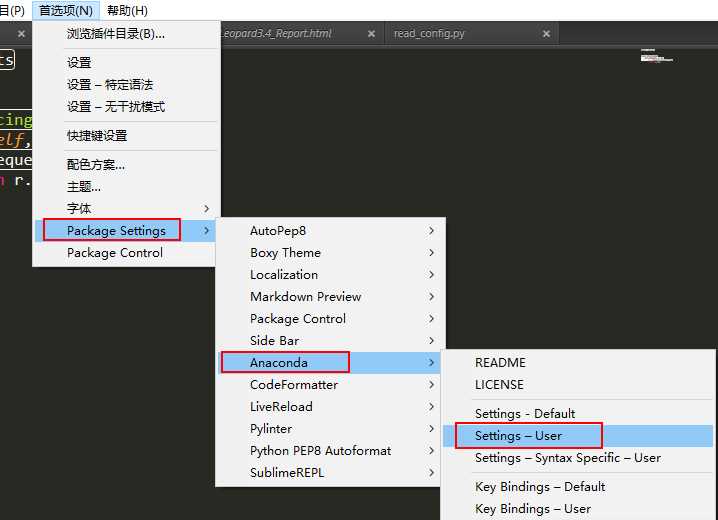
Task: Select 浏览插件目录(B)... menu entry
Action: [x=125, y=34]
